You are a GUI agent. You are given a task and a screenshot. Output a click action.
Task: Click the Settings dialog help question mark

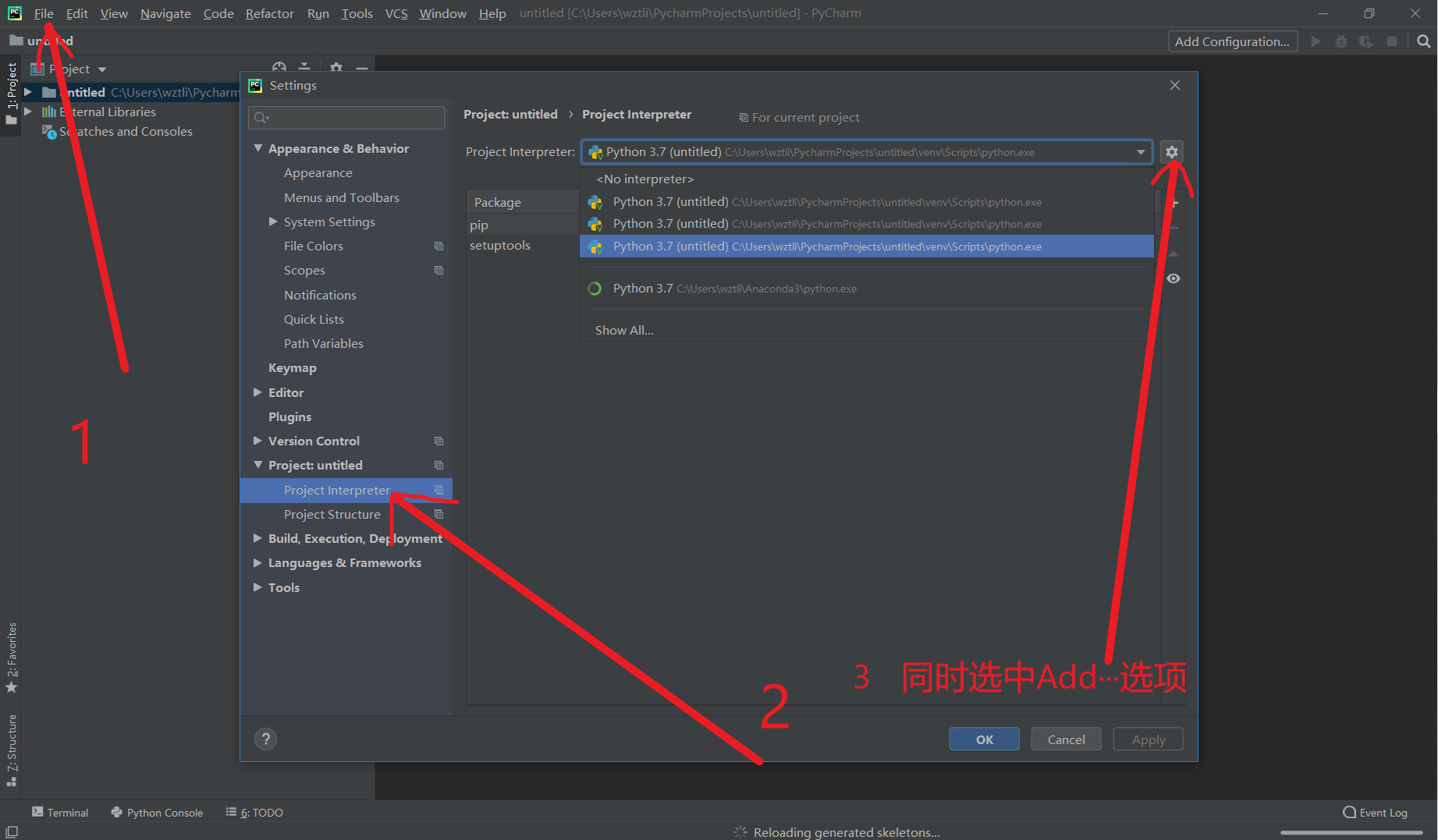265,739
